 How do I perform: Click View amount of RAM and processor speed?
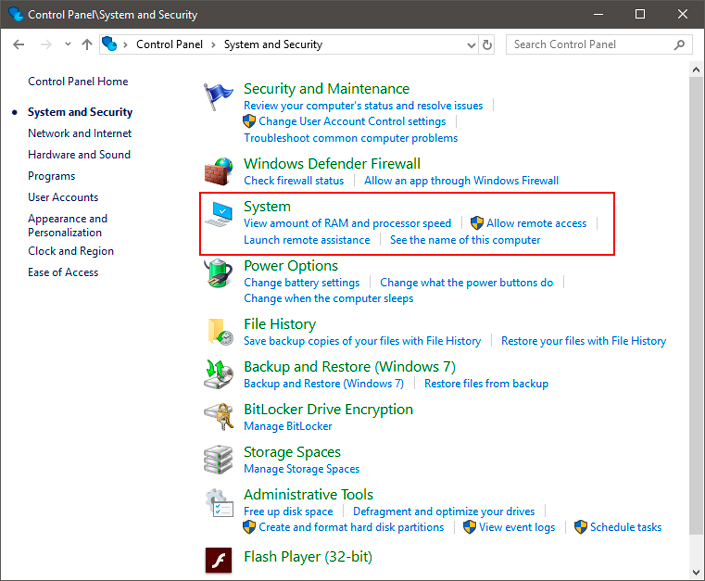click(347, 223)
